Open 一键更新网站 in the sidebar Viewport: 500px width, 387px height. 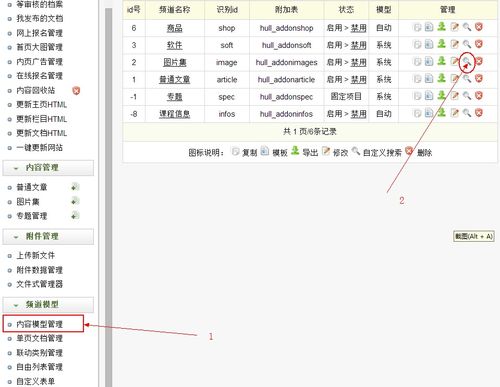tap(40, 148)
